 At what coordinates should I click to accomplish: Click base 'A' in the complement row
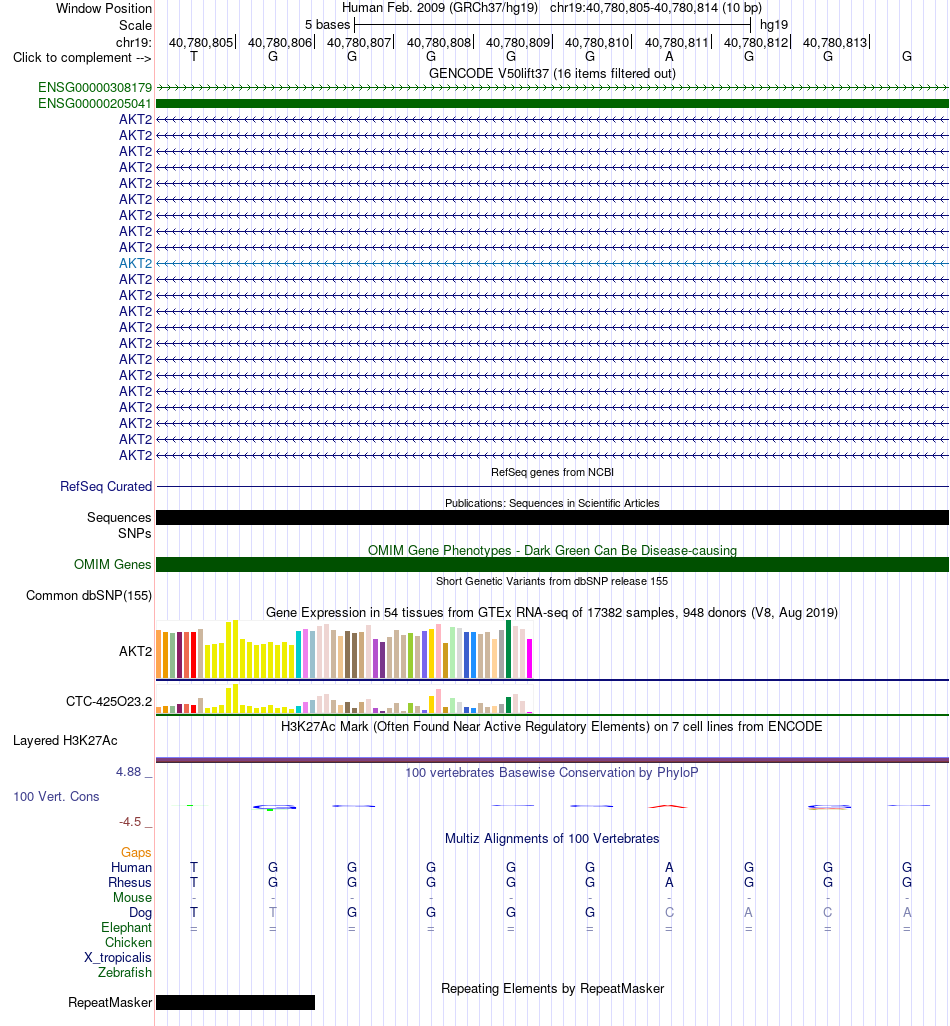click(669, 56)
